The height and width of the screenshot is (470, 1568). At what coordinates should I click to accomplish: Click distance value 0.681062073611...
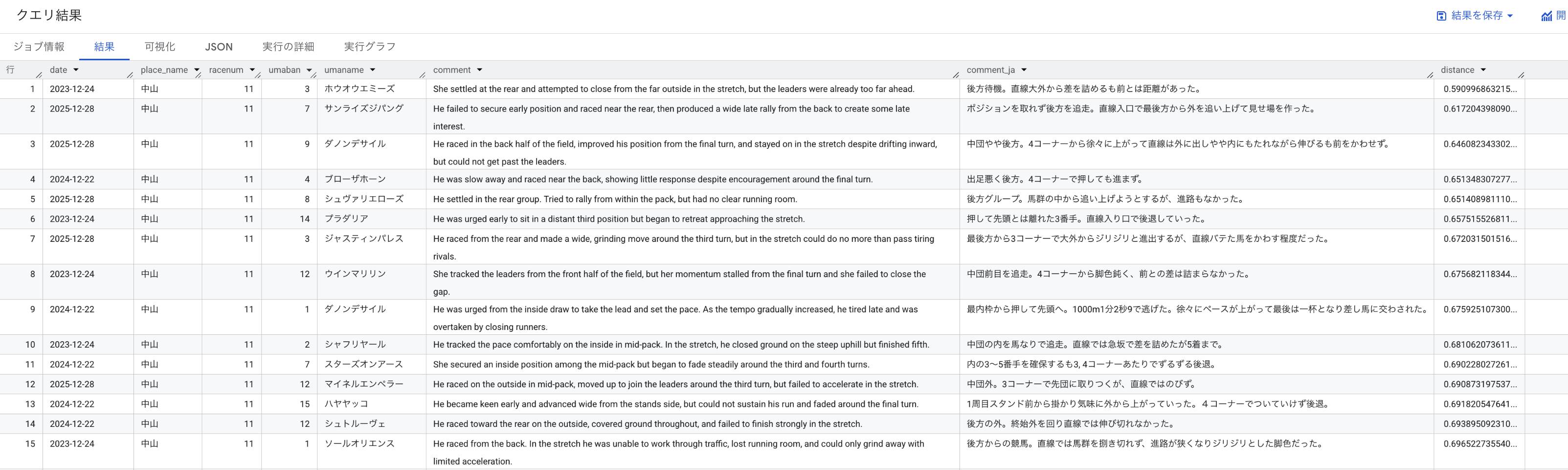click(x=1480, y=345)
